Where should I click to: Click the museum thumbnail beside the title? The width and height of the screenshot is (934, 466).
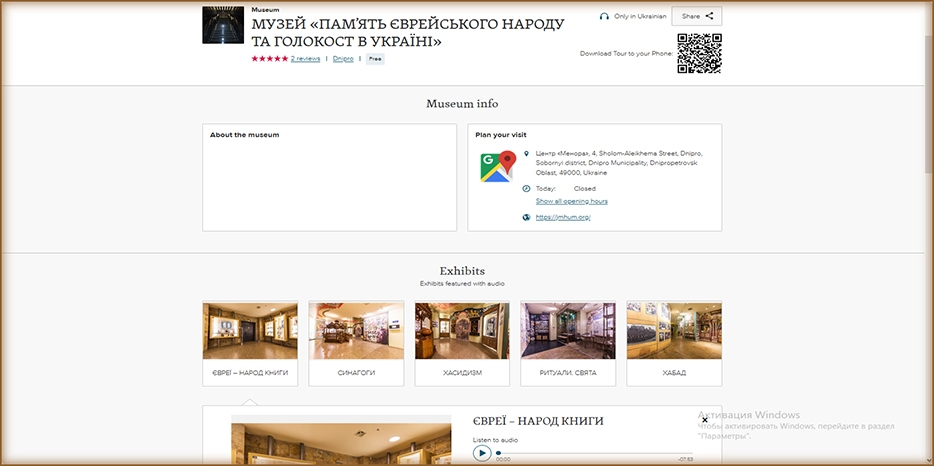point(223,25)
